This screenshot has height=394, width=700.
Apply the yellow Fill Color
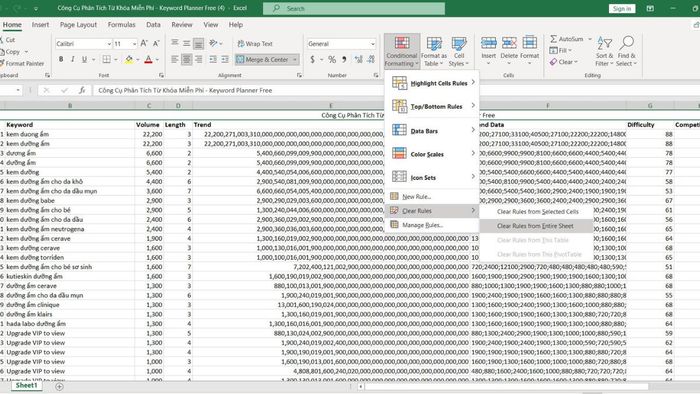[x=129, y=59]
